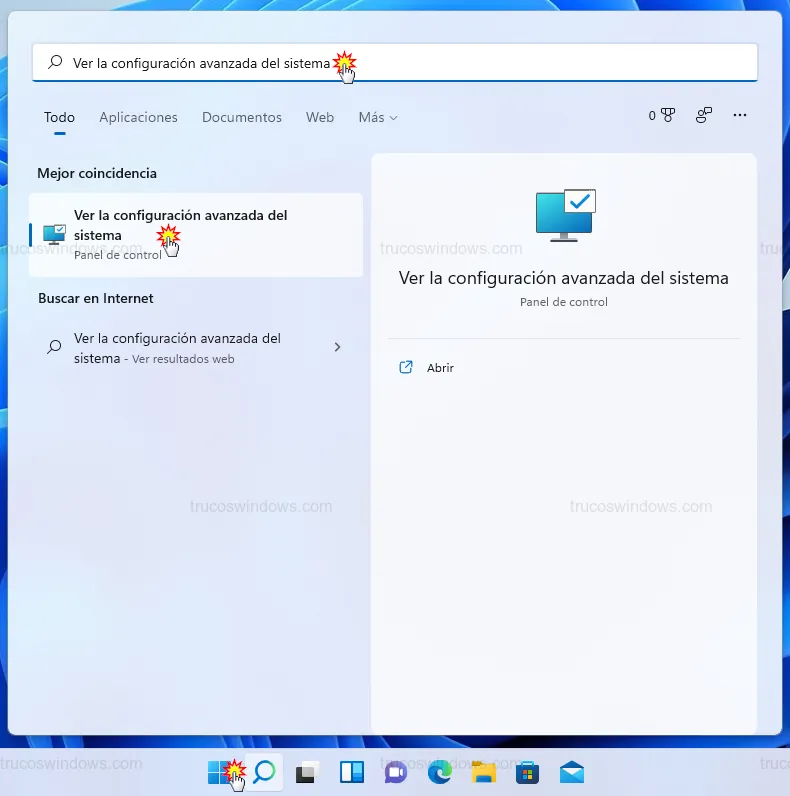Launch Teams Chat from the taskbar
The image size is (790, 796).
click(395, 772)
